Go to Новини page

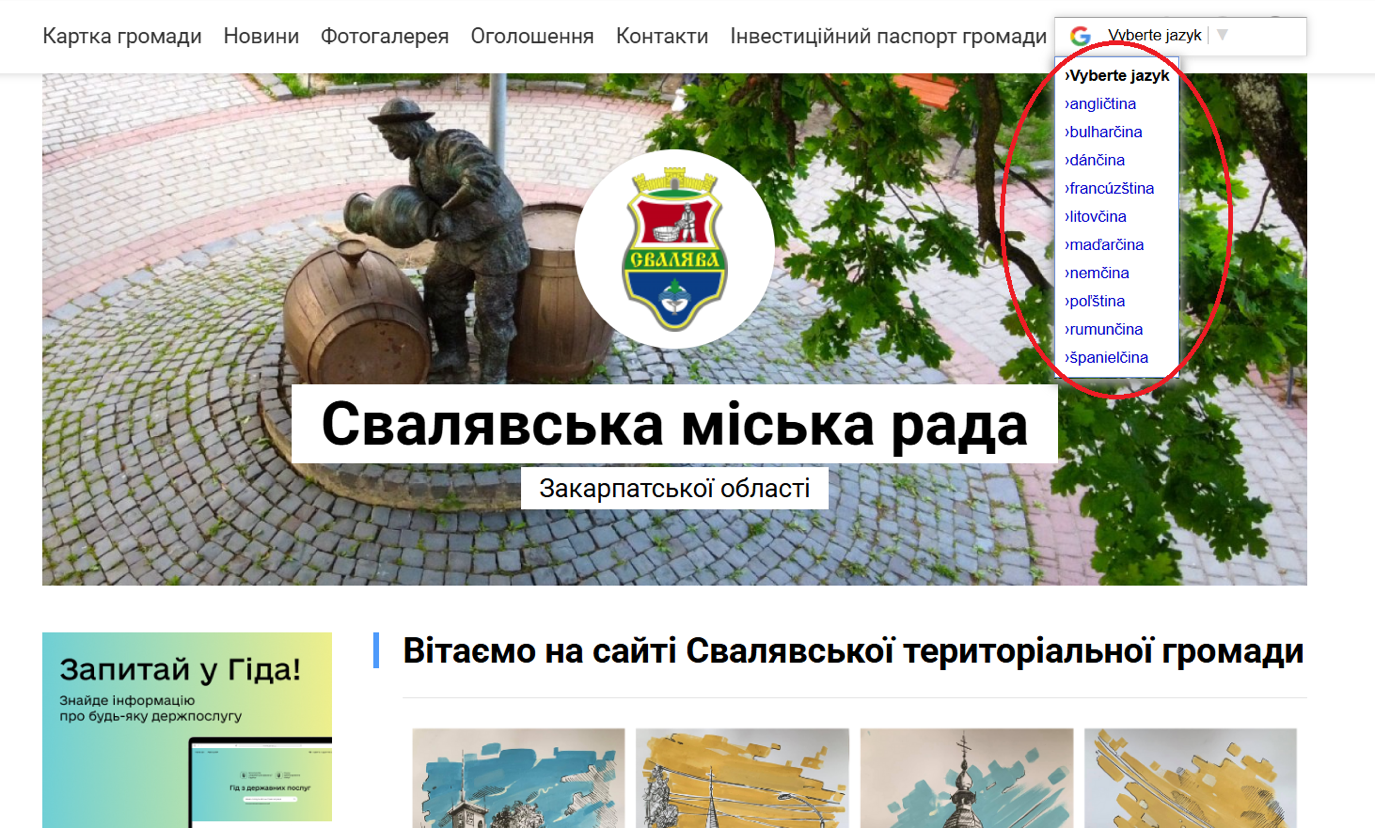click(x=261, y=37)
